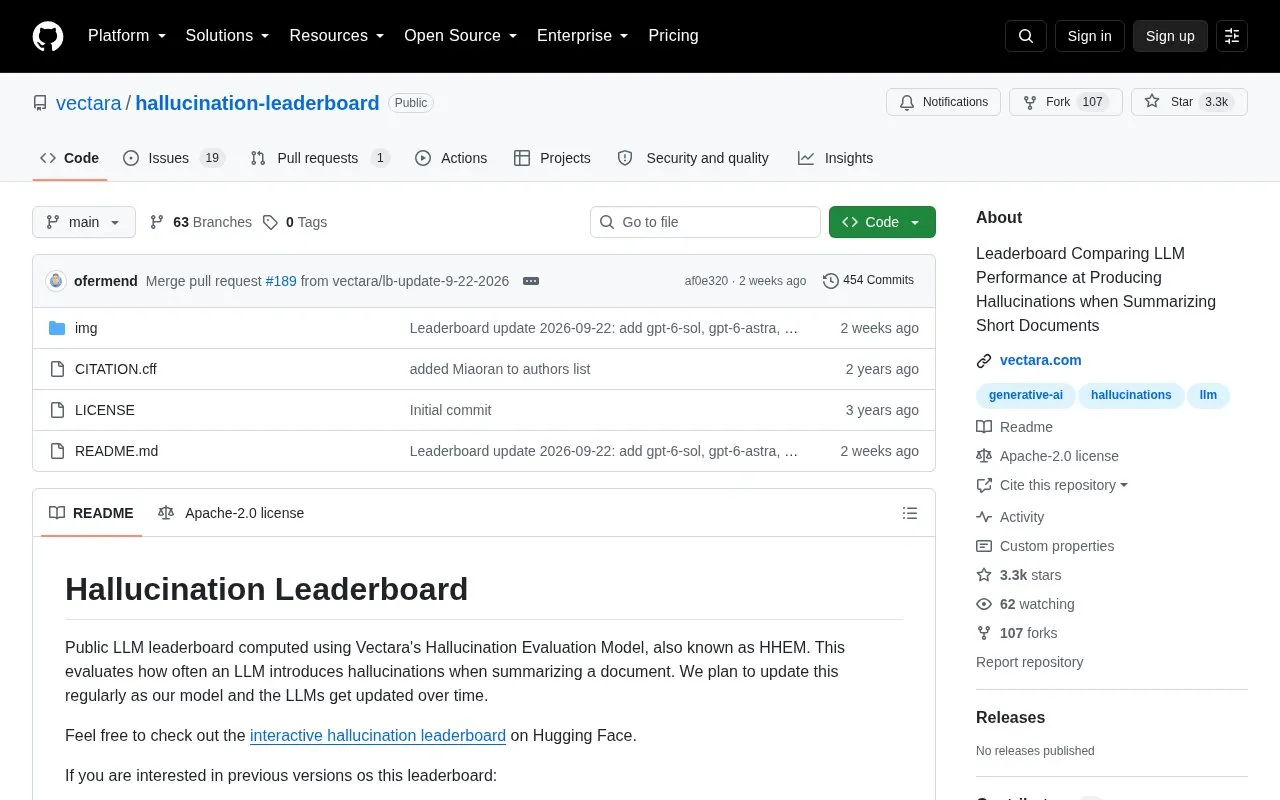Open 'added Miaoran to authors list' commit
The width and height of the screenshot is (1280, 800).
pos(500,369)
